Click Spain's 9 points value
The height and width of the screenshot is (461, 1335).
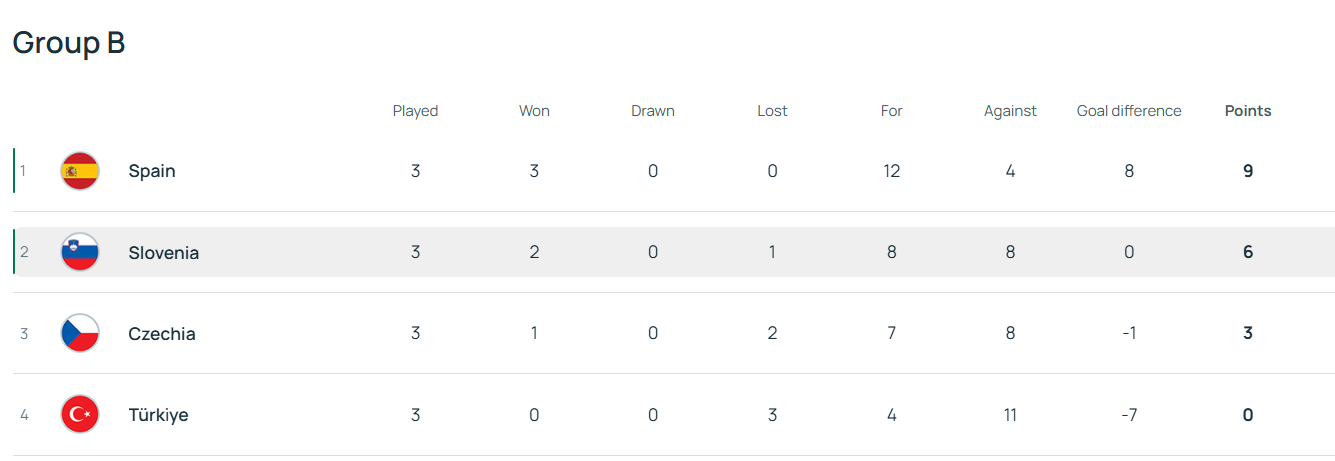[x=1248, y=171]
